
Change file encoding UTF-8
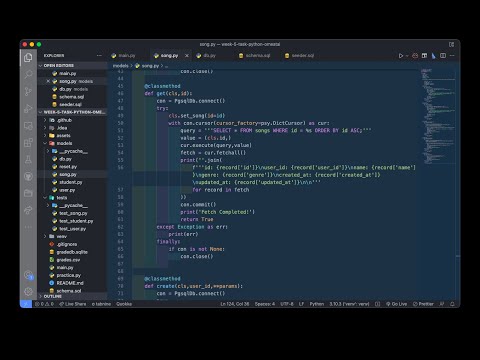pyautogui.click(x=287, y=304)
